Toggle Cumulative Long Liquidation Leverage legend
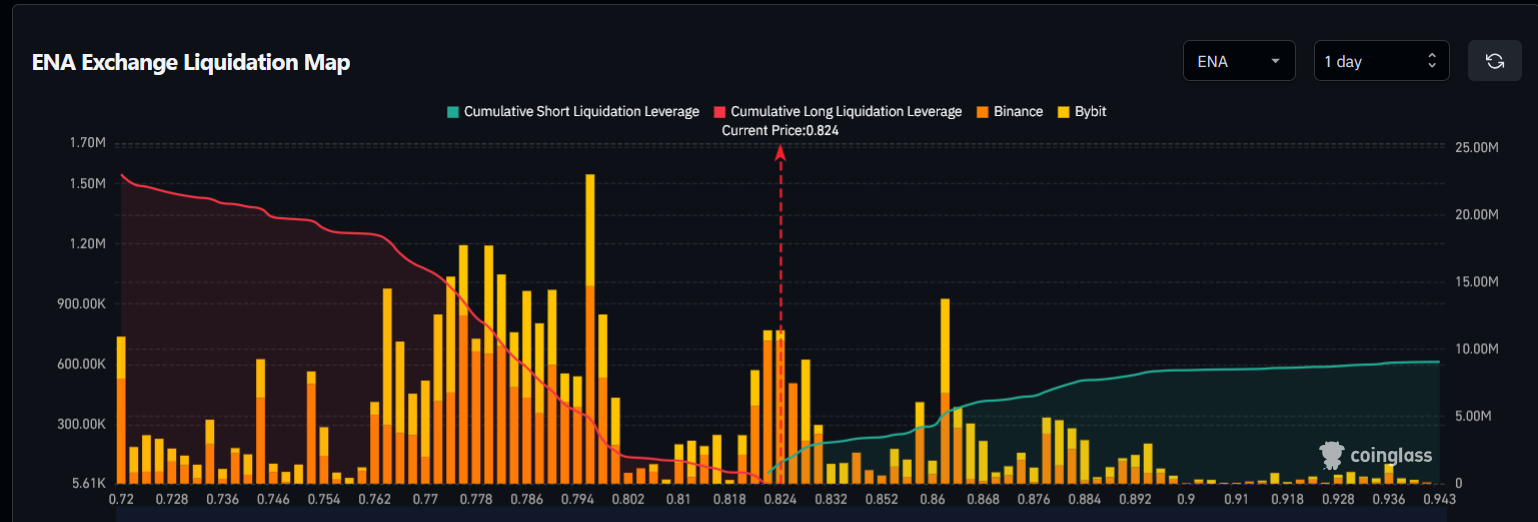 click(838, 112)
